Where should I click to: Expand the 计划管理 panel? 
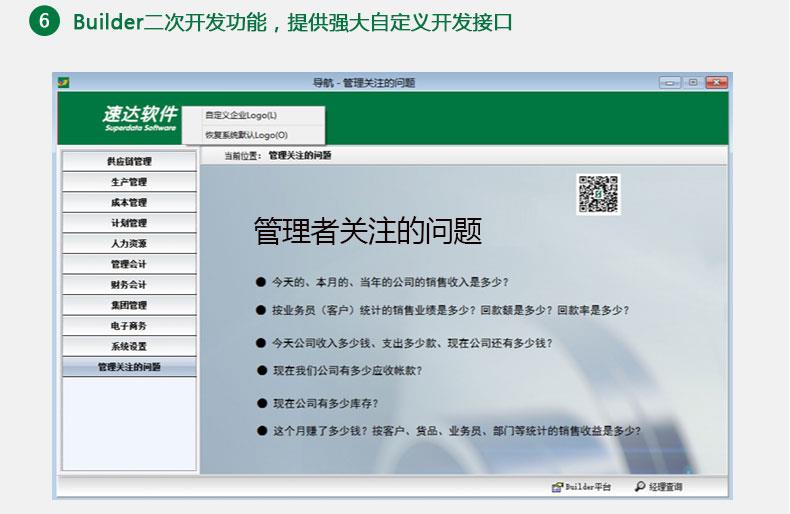tap(129, 223)
